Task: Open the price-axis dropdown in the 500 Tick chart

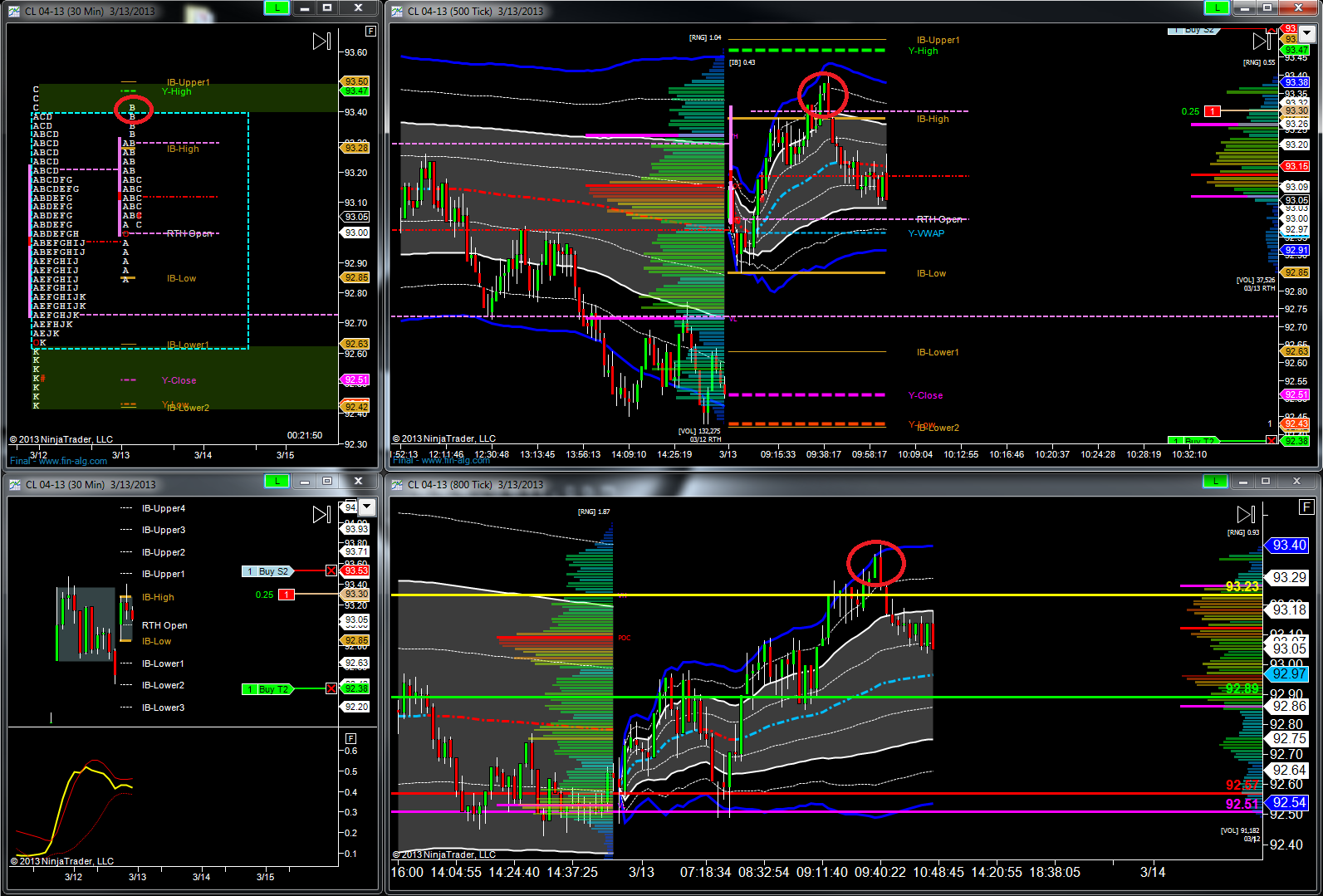Action: coord(1307,33)
